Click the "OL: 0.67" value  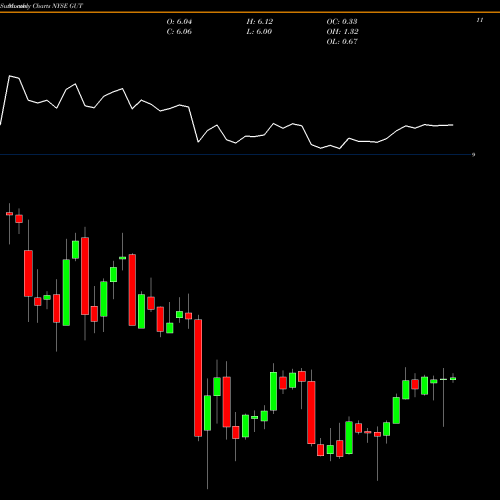coord(342,42)
